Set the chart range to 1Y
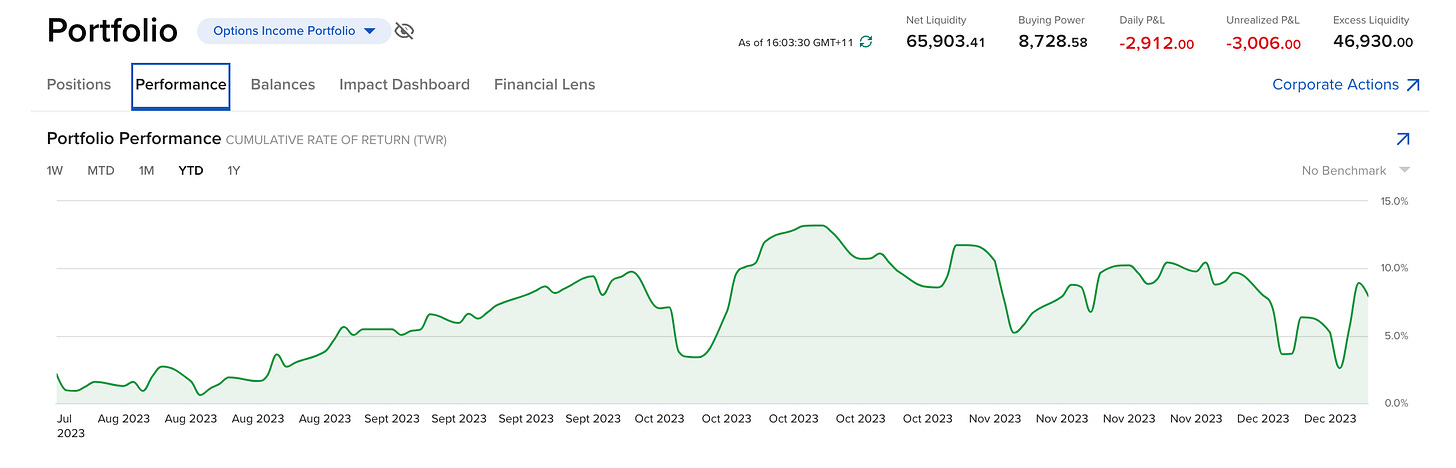This screenshot has height=468, width=1456. pos(234,171)
